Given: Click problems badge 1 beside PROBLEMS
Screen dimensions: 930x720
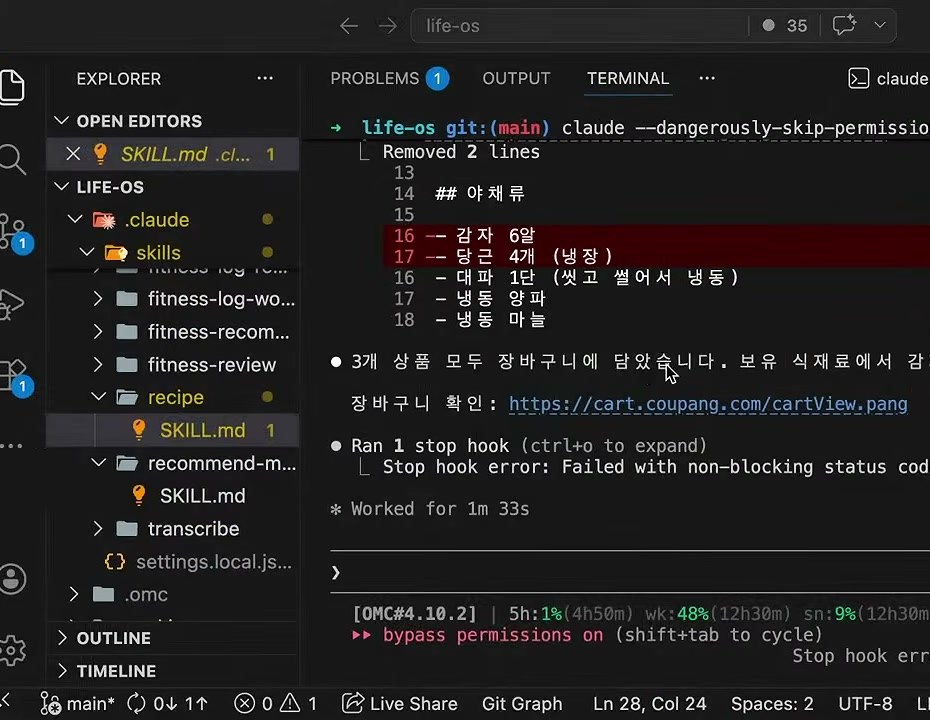Looking at the screenshot, I should pyautogui.click(x=437, y=78).
